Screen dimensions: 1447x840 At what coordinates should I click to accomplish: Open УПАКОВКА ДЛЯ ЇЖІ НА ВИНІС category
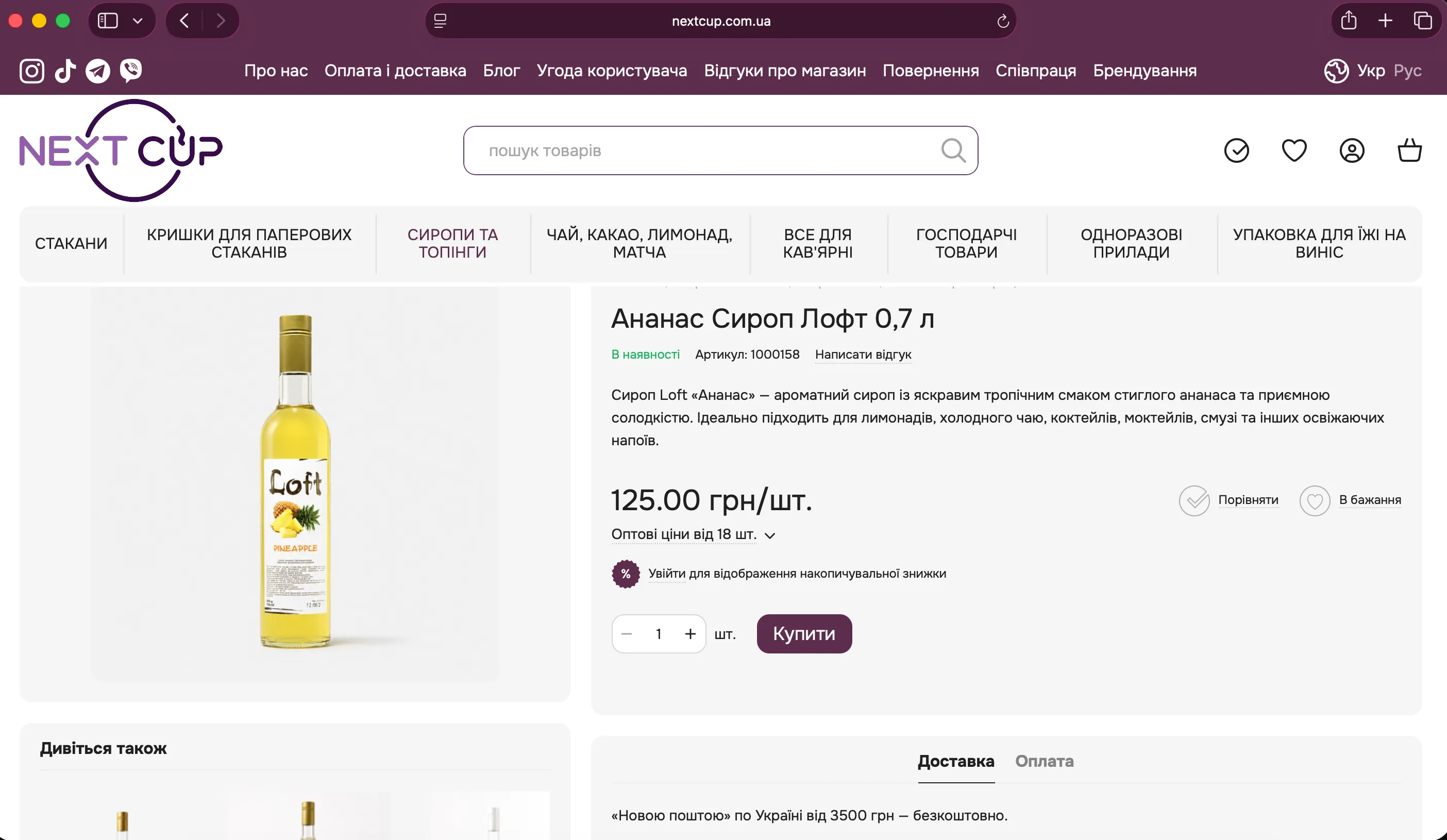tap(1319, 243)
